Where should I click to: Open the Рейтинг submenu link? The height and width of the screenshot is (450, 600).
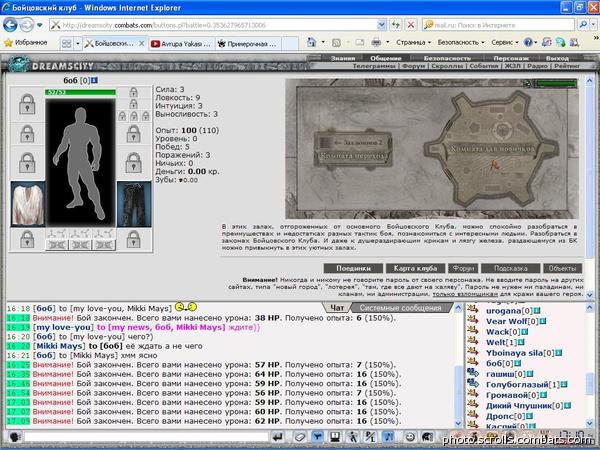tap(567, 66)
